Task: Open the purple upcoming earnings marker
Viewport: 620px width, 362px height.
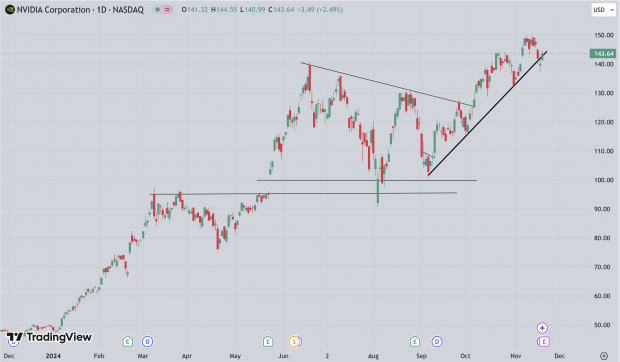Action: coord(544,341)
